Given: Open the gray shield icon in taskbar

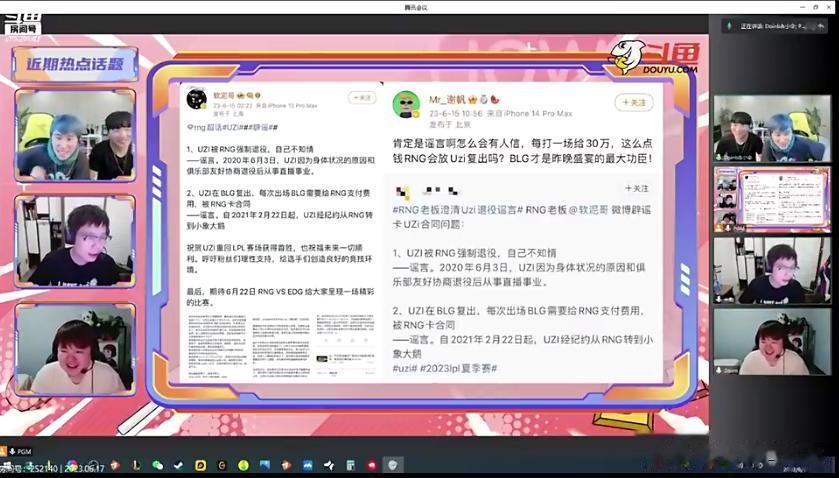Looking at the screenshot, I should (x=393, y=465).
